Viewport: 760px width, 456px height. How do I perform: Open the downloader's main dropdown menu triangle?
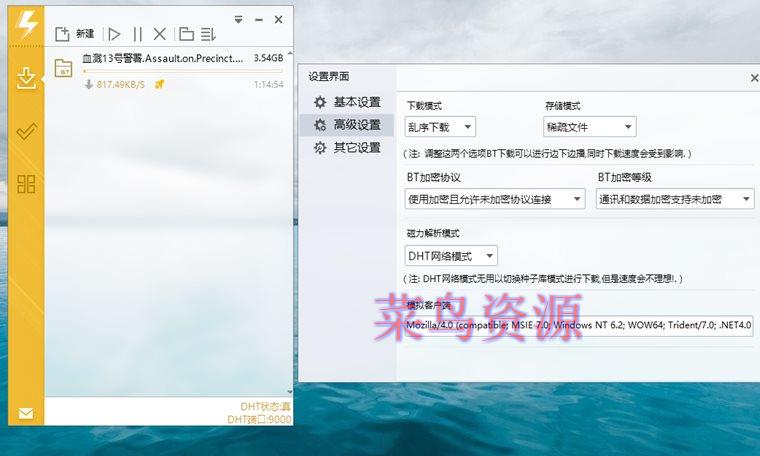pyautogui.click(x=238, y=19)
